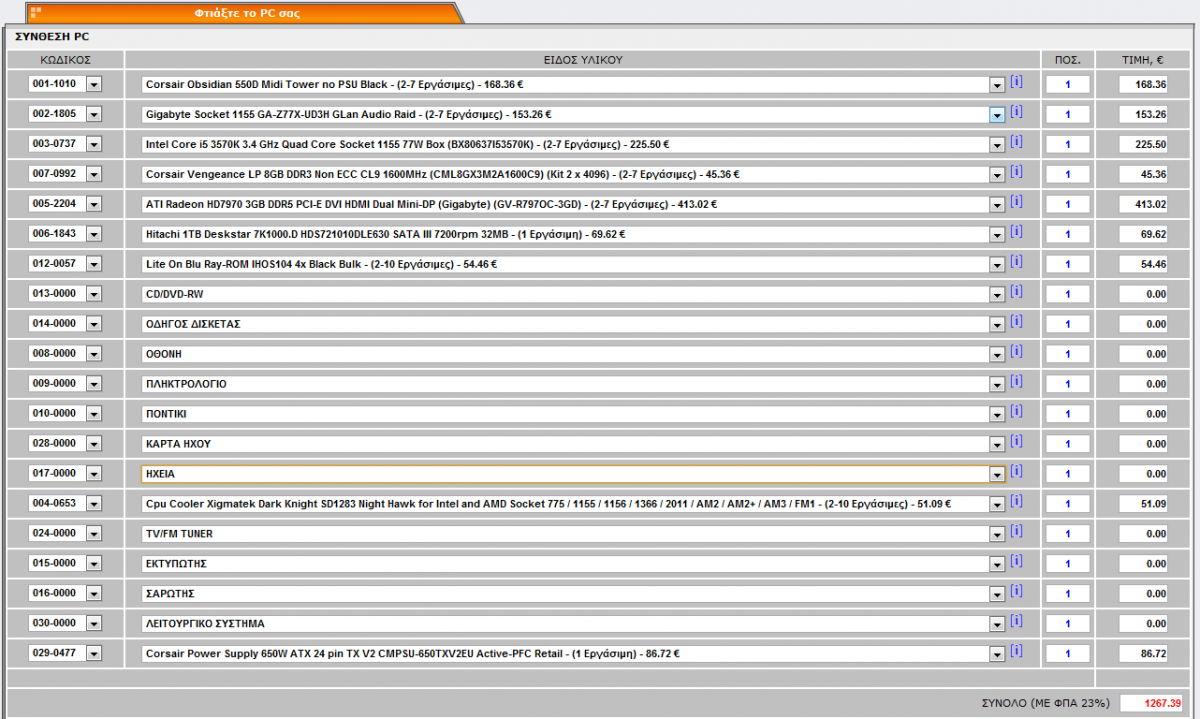Expand the Corsair Obsidian 550D case dropdown
This screenshot has height=719, width=1200.
click(x=997, y=85)
